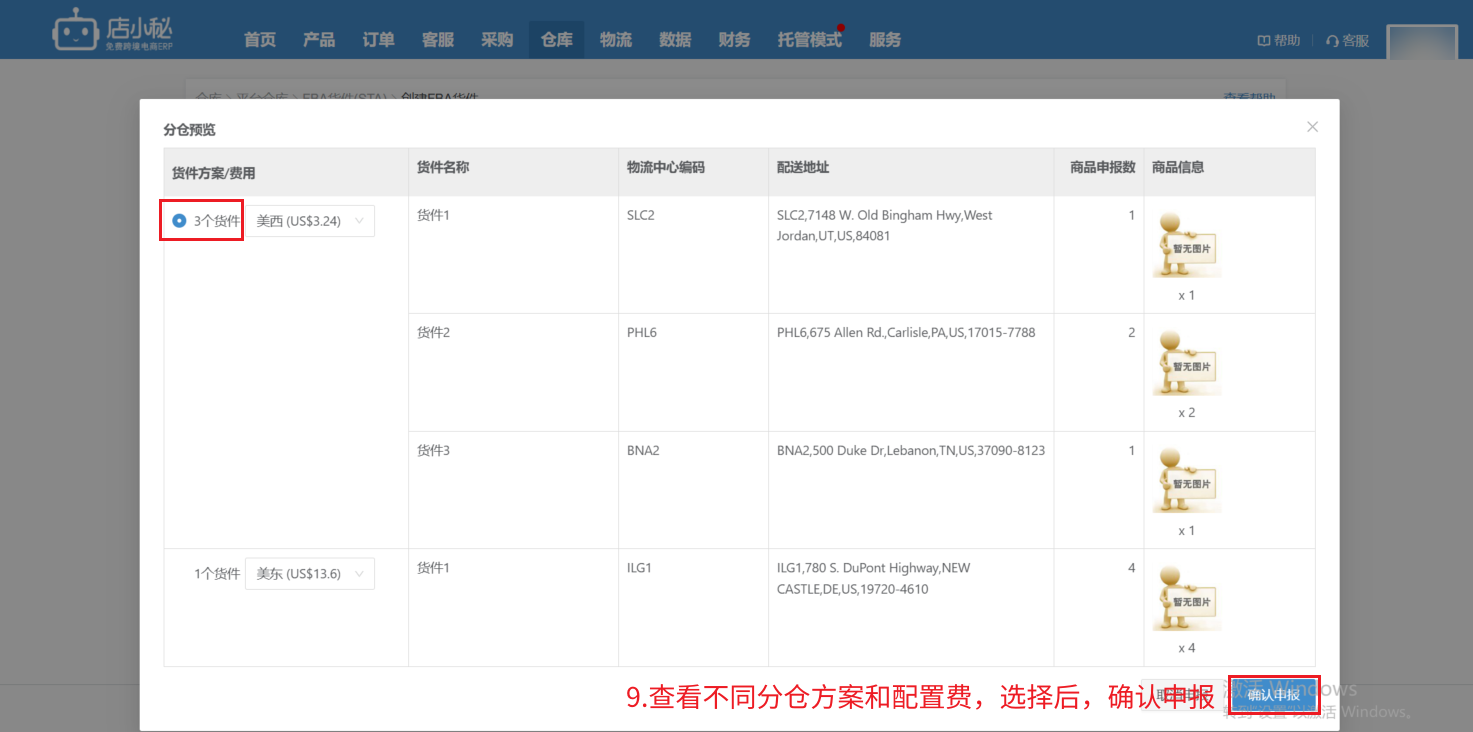The image size is (1473, 732).
Task: Open the 订单 menu
Action: click(x=378, y=40)
